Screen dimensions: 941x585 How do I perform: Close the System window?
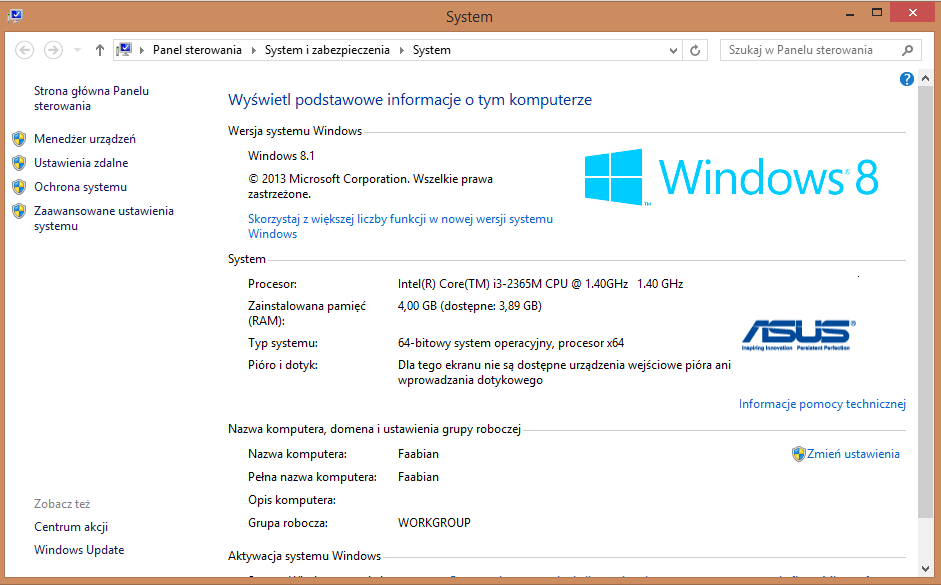tap(913, 13)
